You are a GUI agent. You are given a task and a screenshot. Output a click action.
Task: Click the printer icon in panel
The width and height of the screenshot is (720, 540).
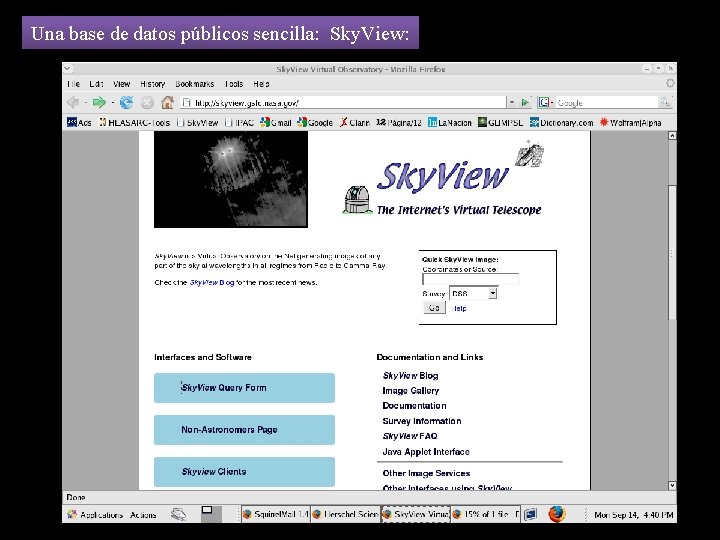click(x=178, y=514)
